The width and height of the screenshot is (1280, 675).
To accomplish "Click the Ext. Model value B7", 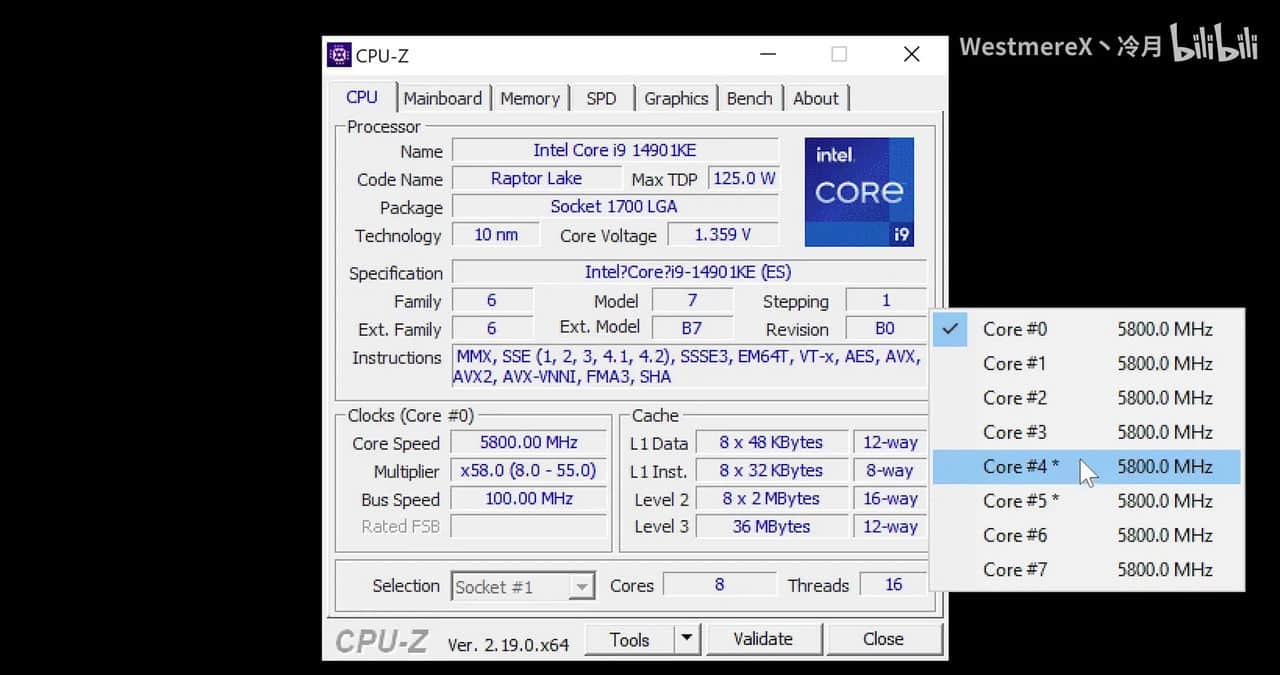I will (x=692, y=328).
